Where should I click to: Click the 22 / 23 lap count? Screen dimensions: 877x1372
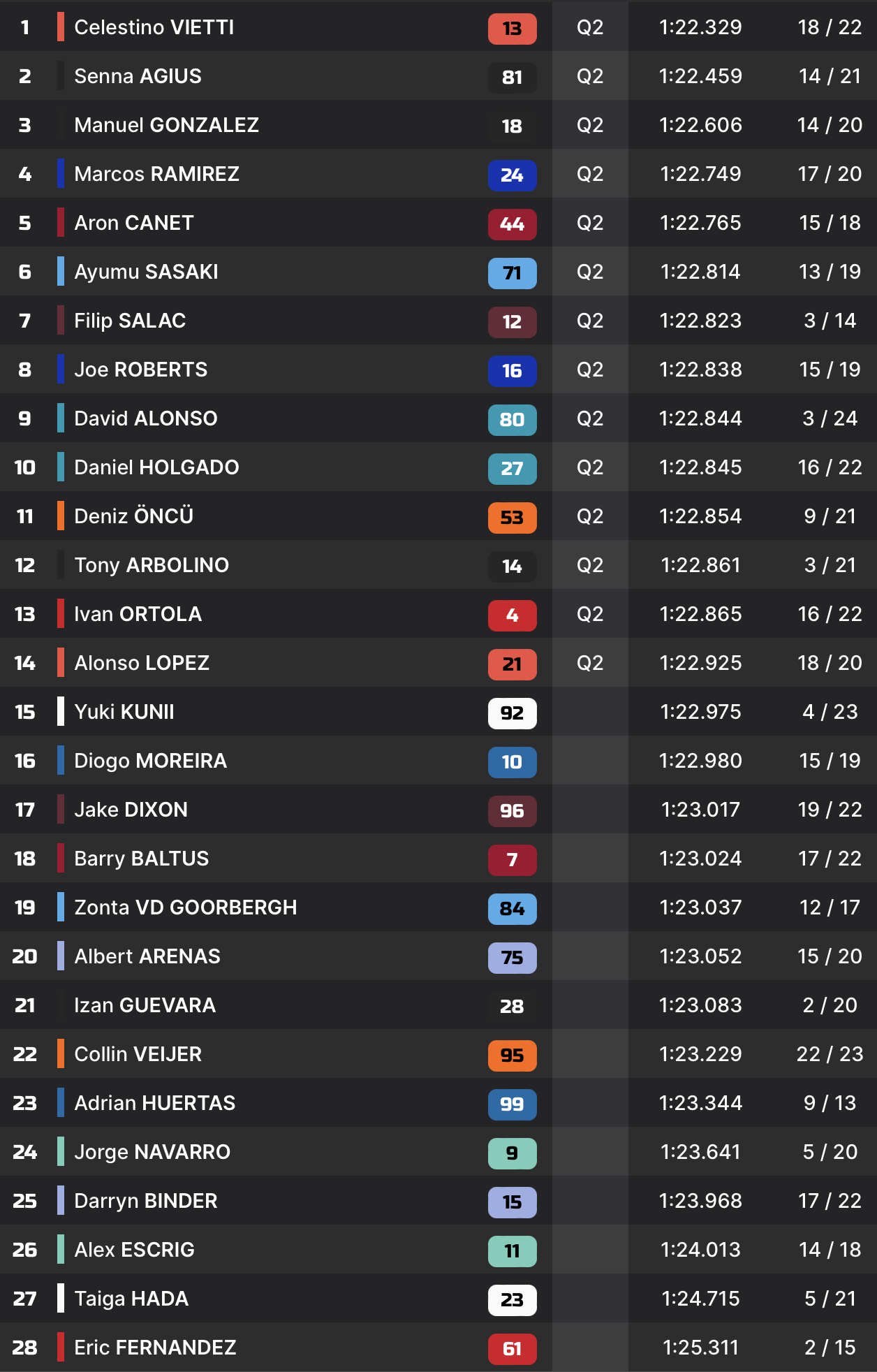click(x=830, y=1054)
